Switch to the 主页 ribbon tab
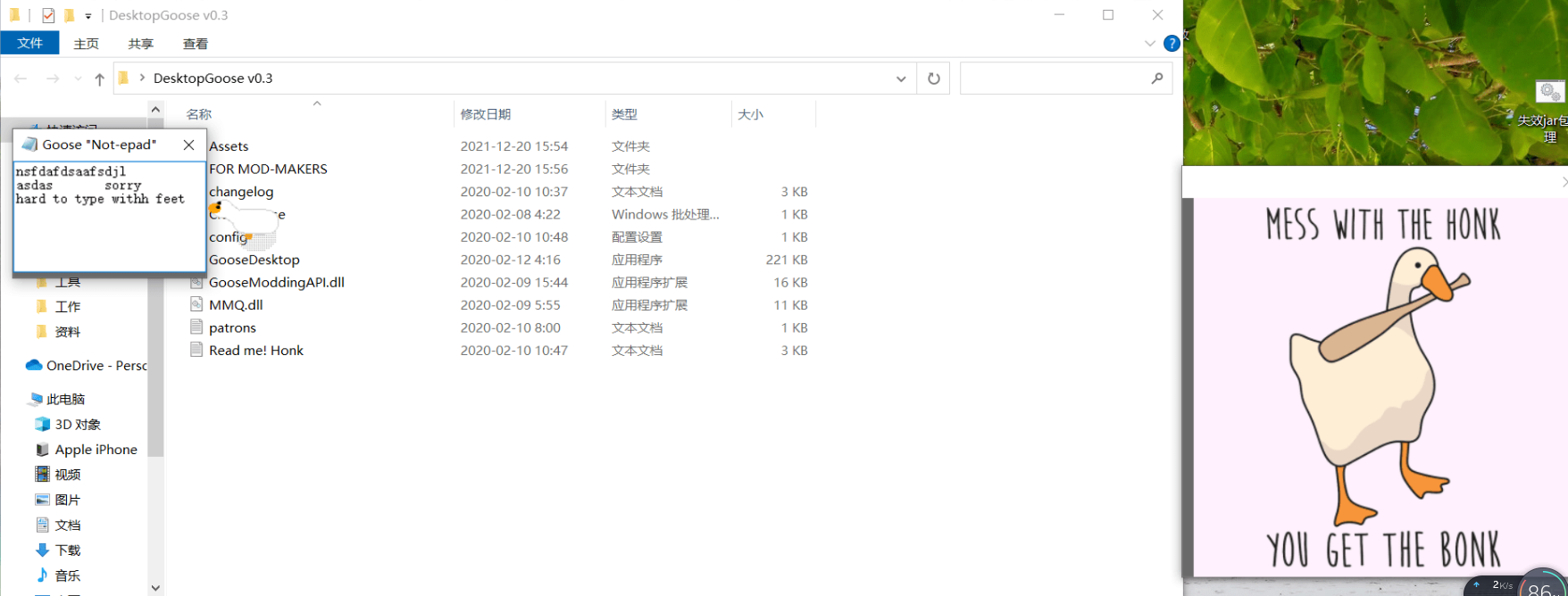1568x596 pixels. pos(87,44)
